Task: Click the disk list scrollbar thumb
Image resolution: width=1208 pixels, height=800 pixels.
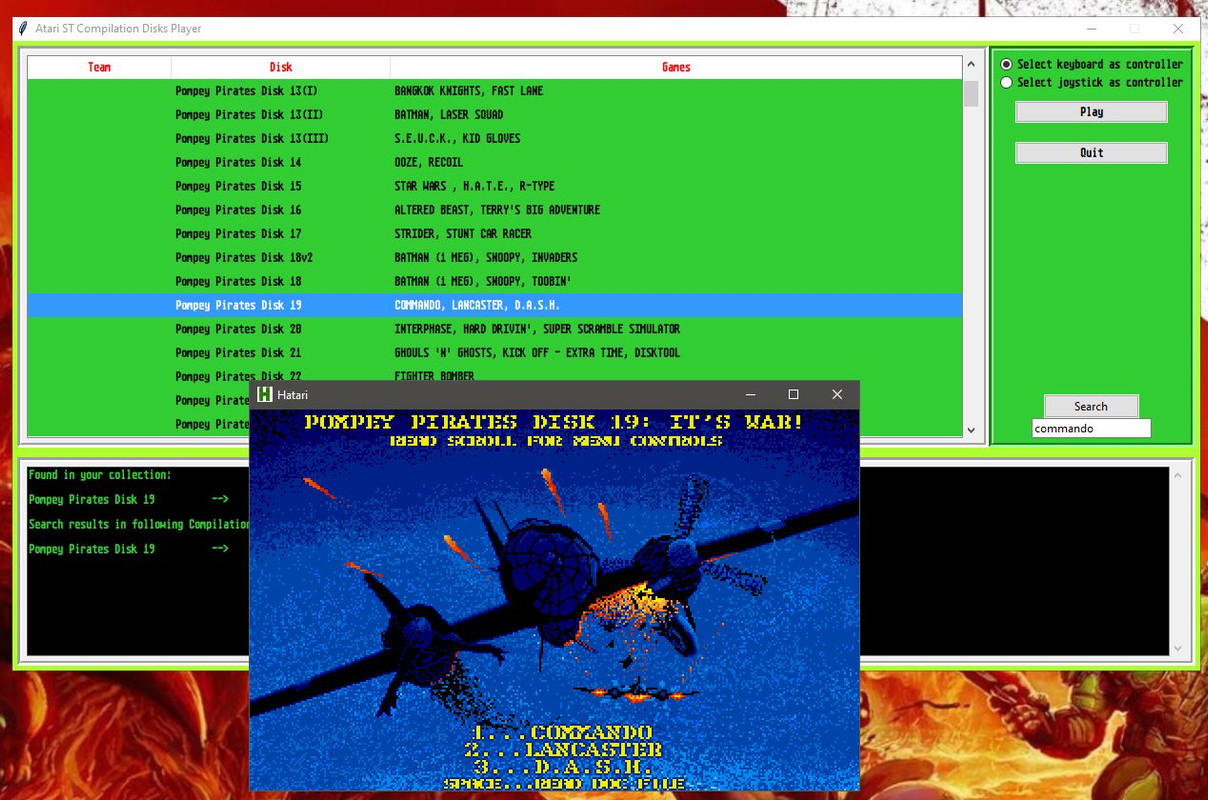Action: tap(971, 92)
